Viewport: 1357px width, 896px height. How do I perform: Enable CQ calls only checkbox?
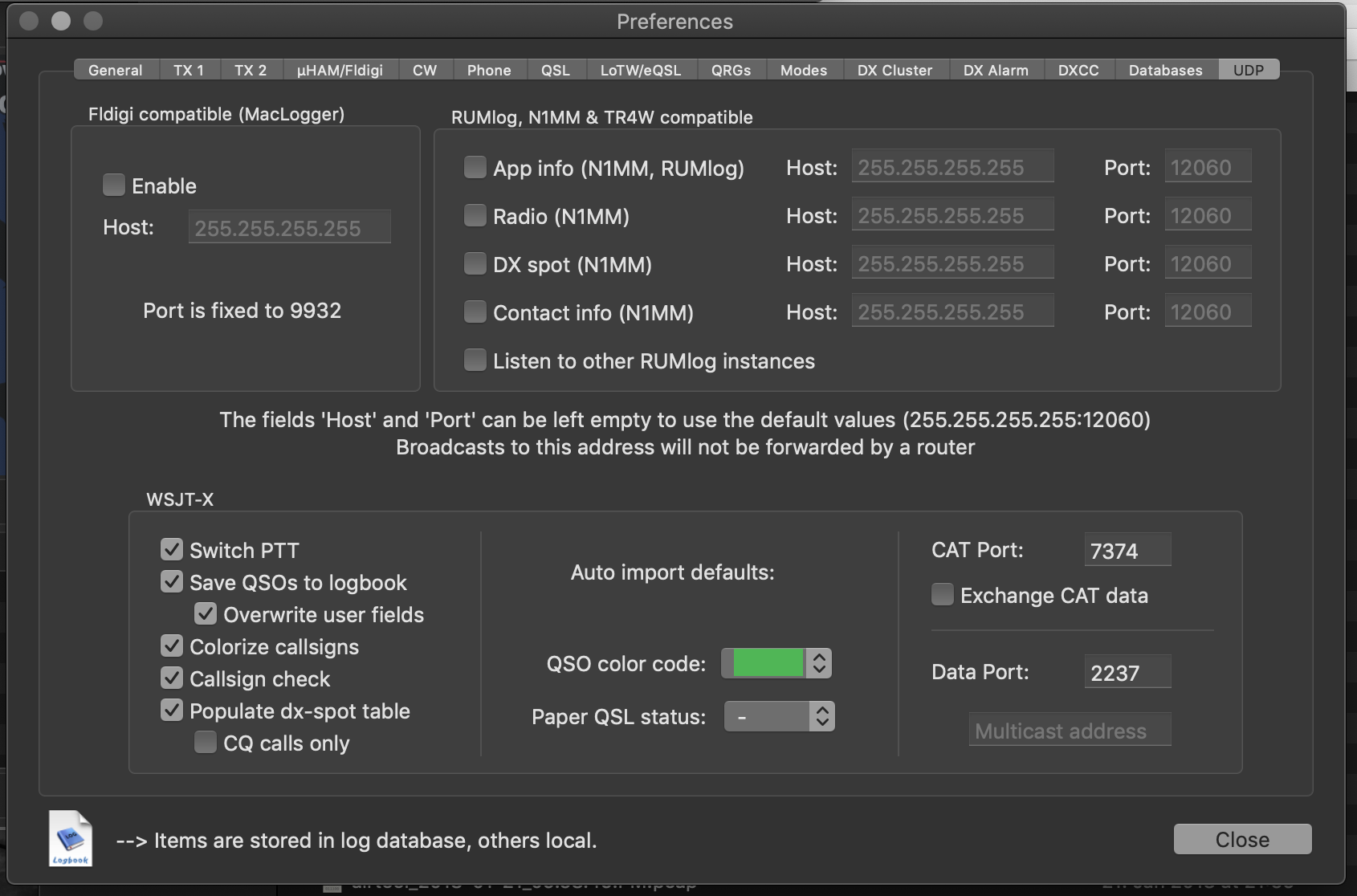(206, 743)
